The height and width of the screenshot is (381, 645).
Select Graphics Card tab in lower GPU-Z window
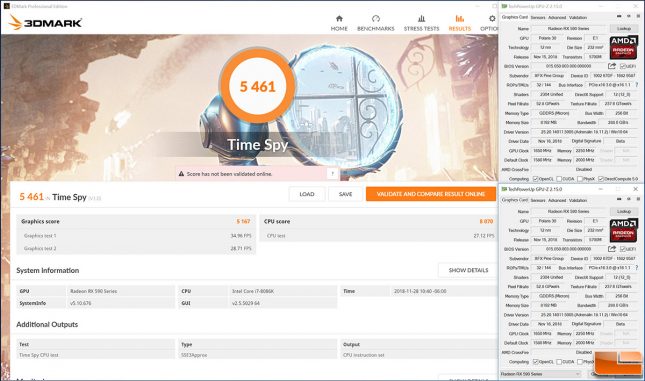coord(515,200)
